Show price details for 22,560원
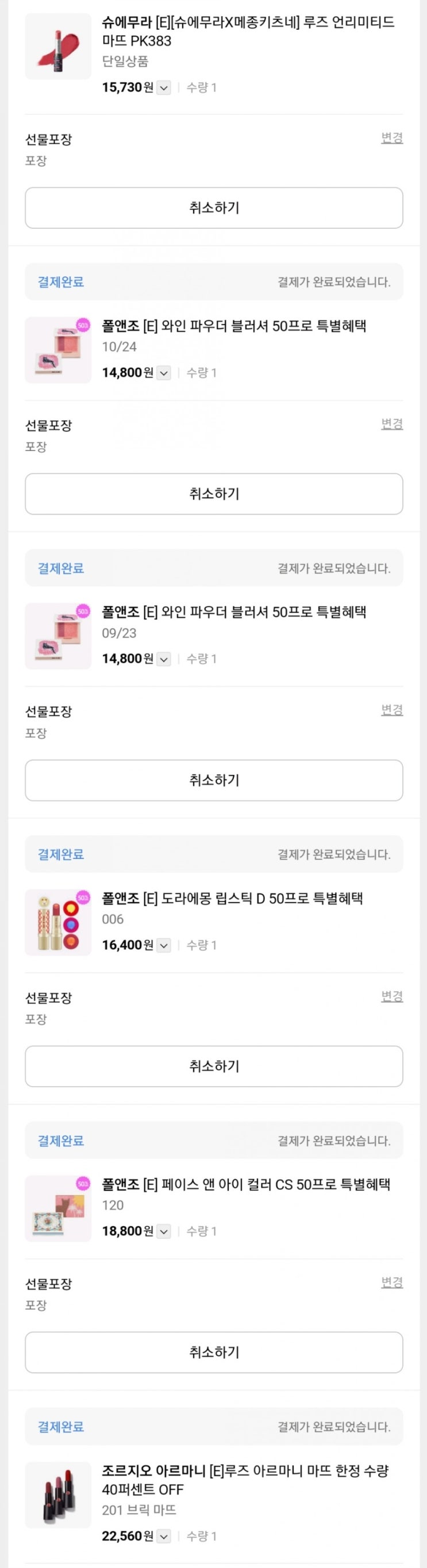427x1568 pixels. coord(164,1536)
